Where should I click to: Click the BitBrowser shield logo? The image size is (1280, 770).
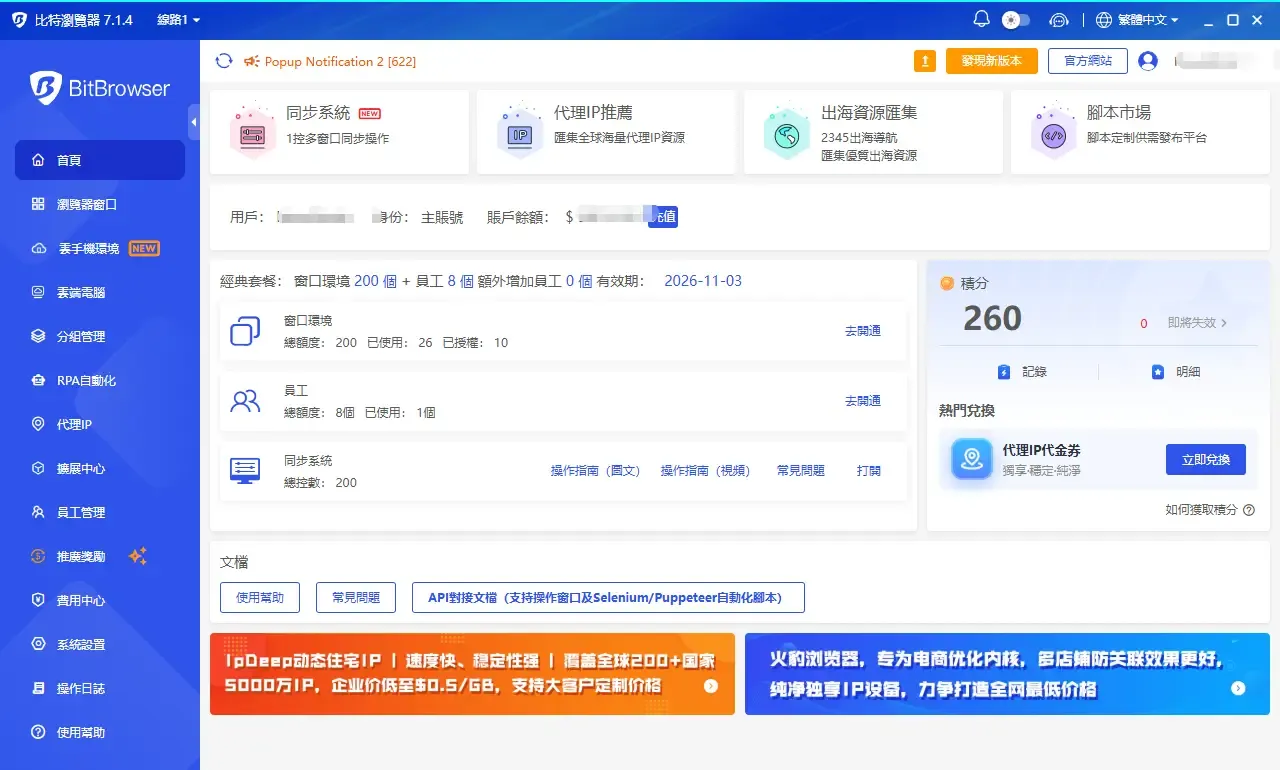coord(46,88)
